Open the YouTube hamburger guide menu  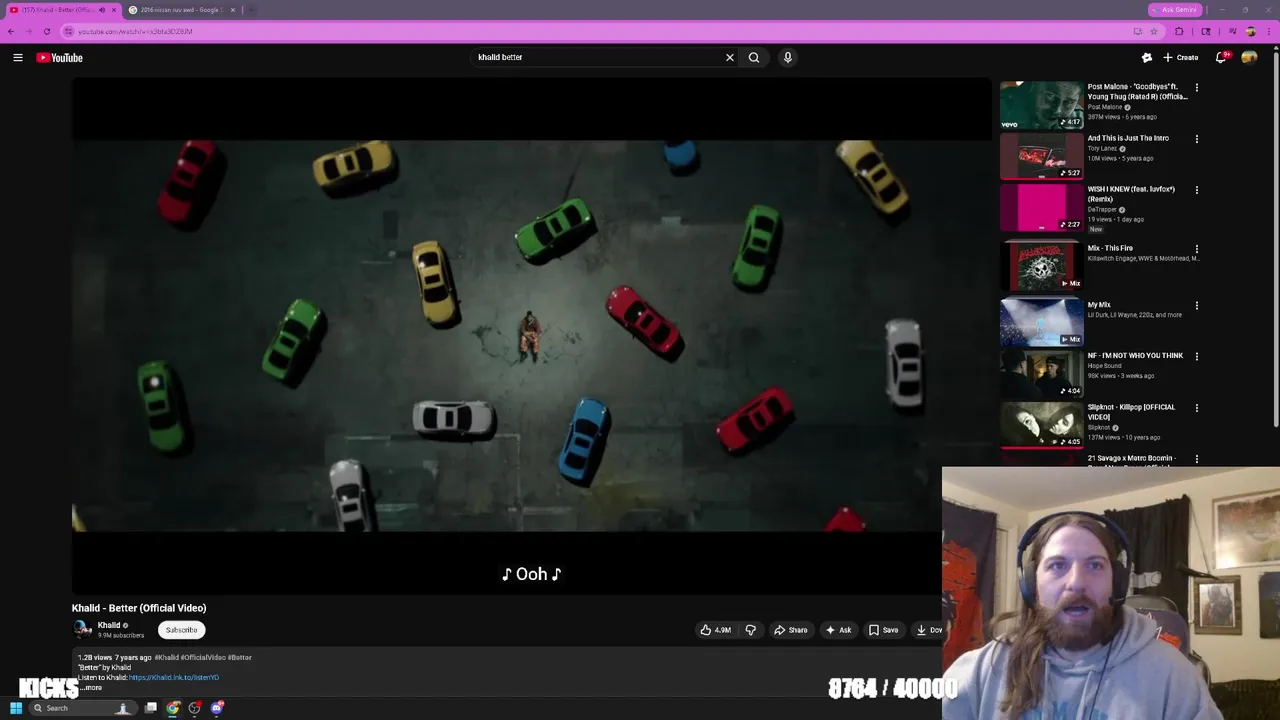click(x=17, y=57)
